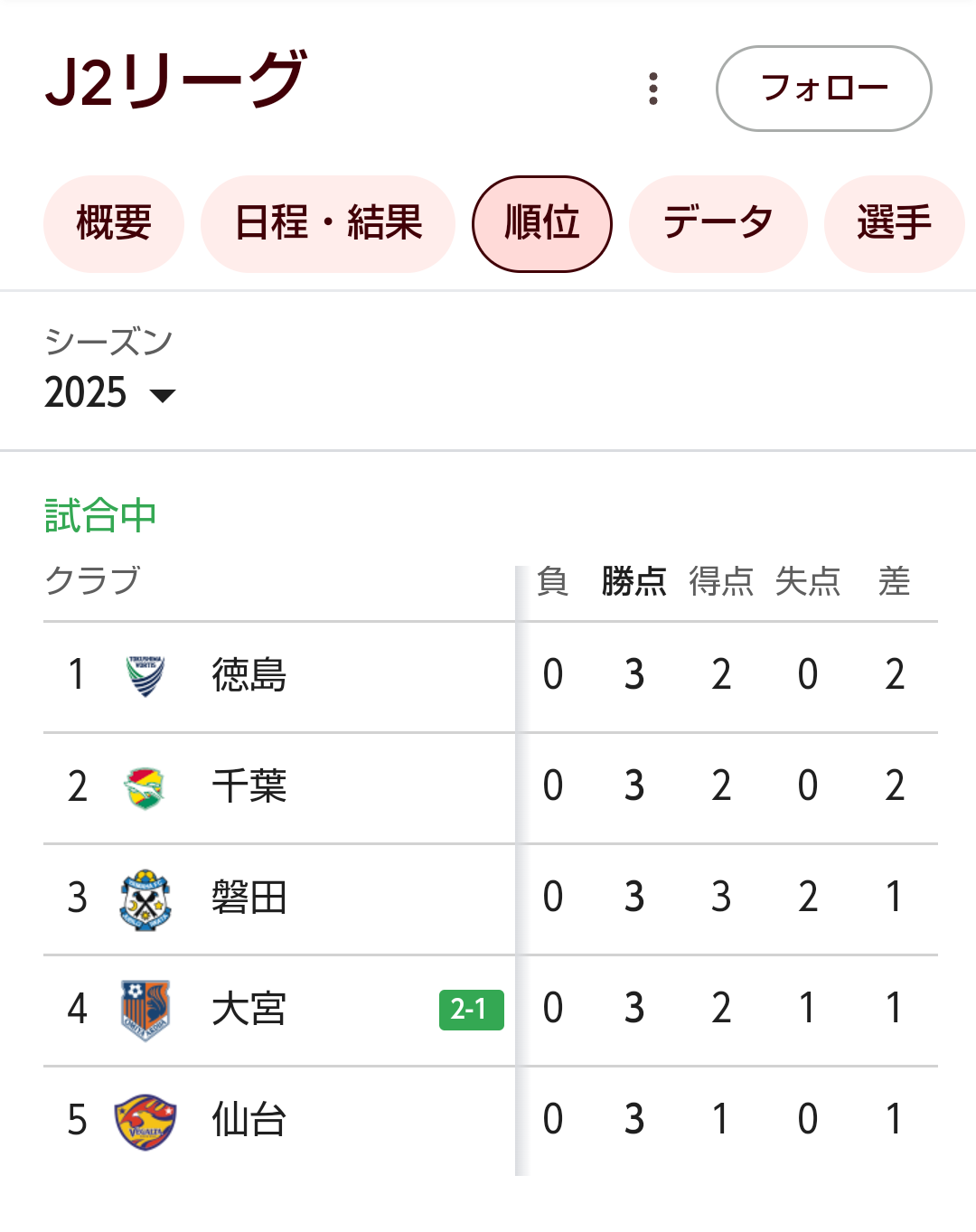
Task: Click the 勝点 points column header
Action: [633, 581]
